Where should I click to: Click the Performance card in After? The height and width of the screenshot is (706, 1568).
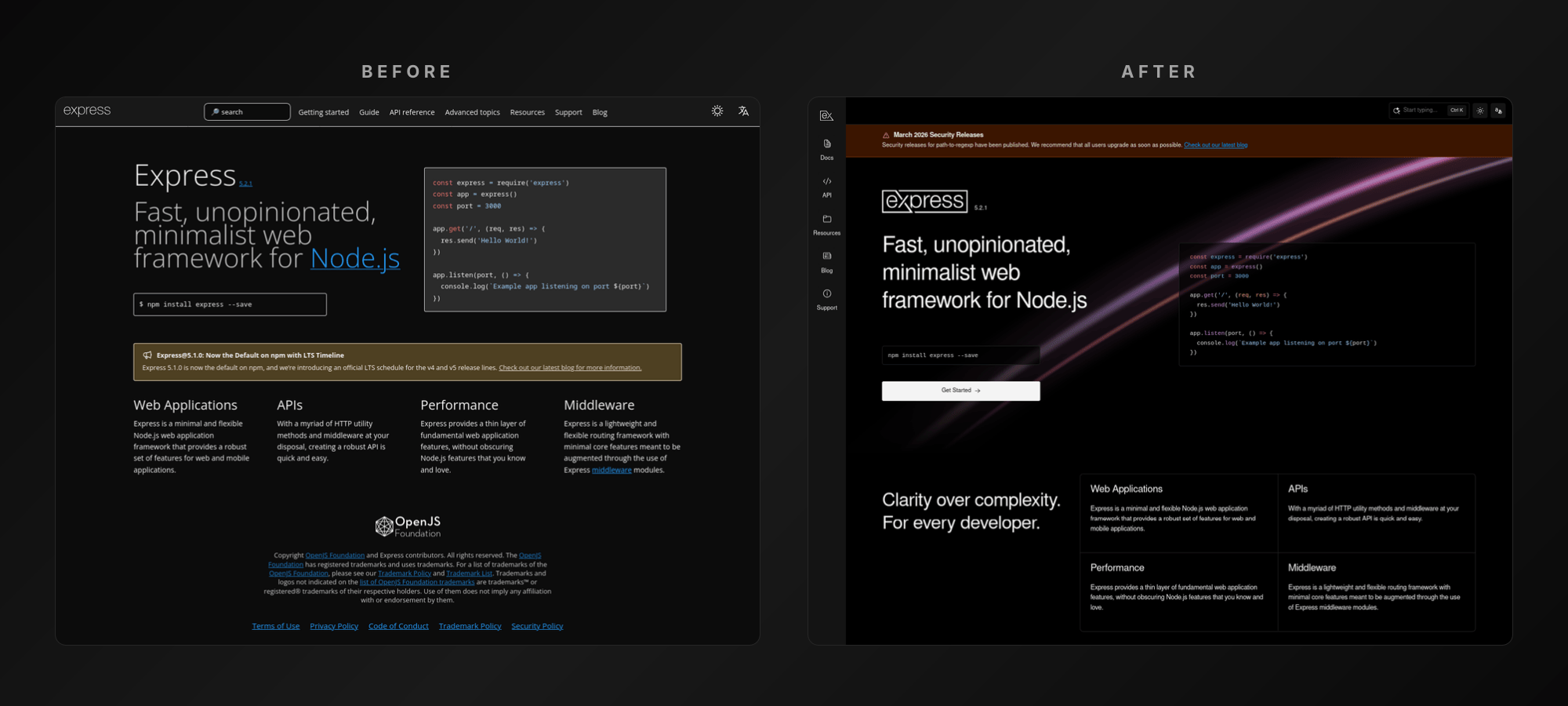[1178, 591]
